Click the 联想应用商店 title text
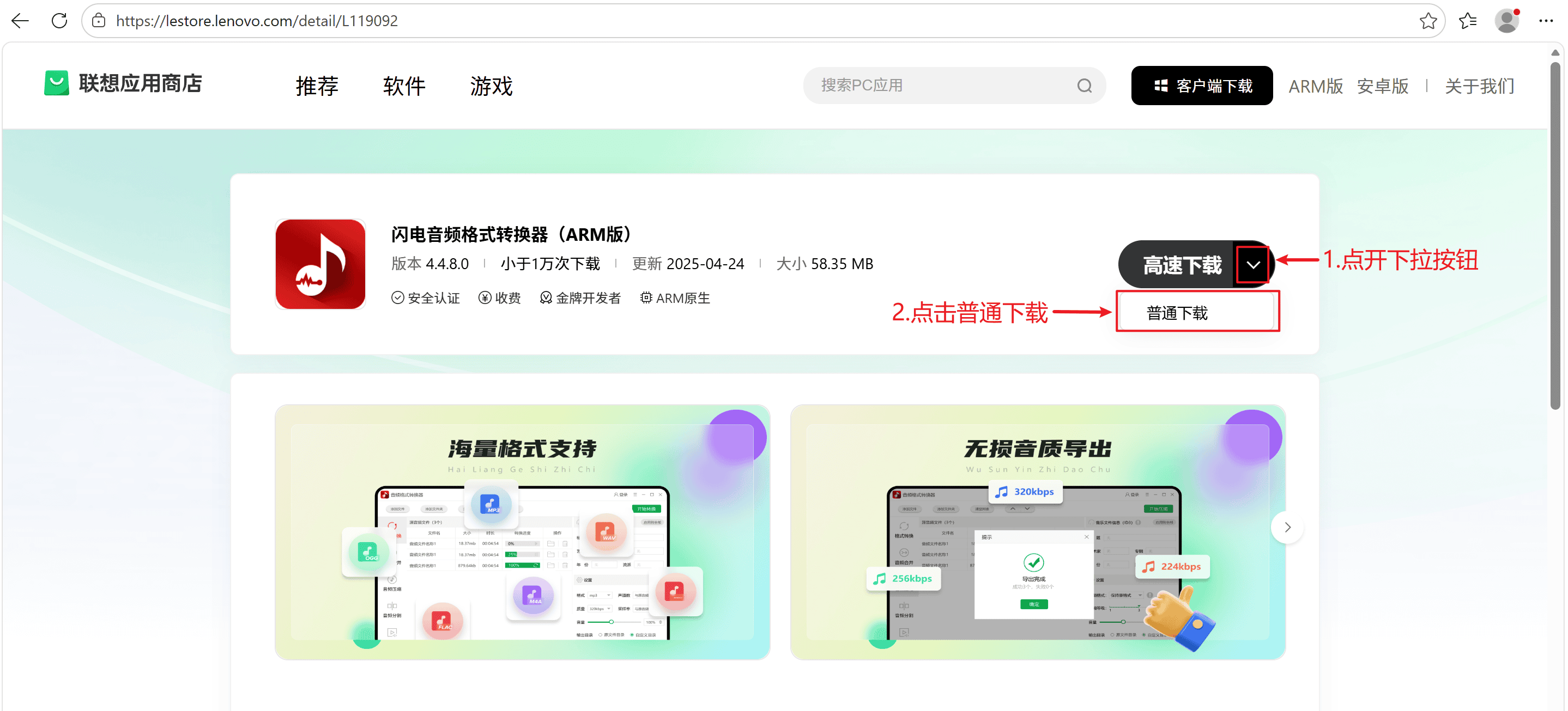Image resolution: width=1568 pixels, height=711 pixels. coord(141,83)
